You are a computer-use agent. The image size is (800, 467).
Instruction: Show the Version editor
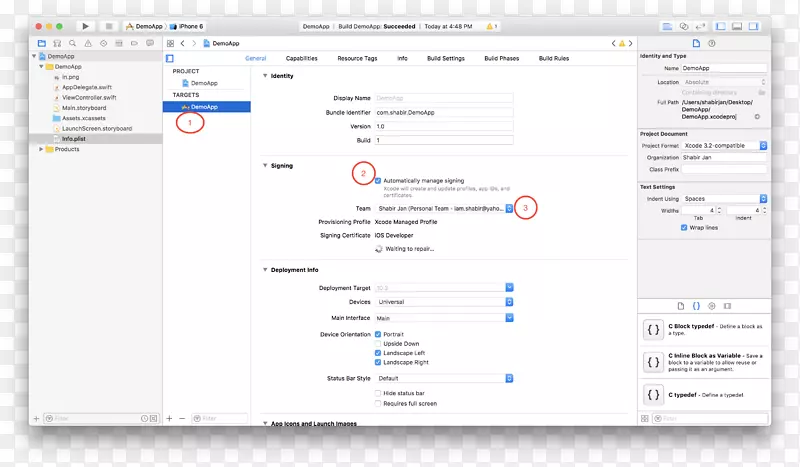(x=701, y=26)
